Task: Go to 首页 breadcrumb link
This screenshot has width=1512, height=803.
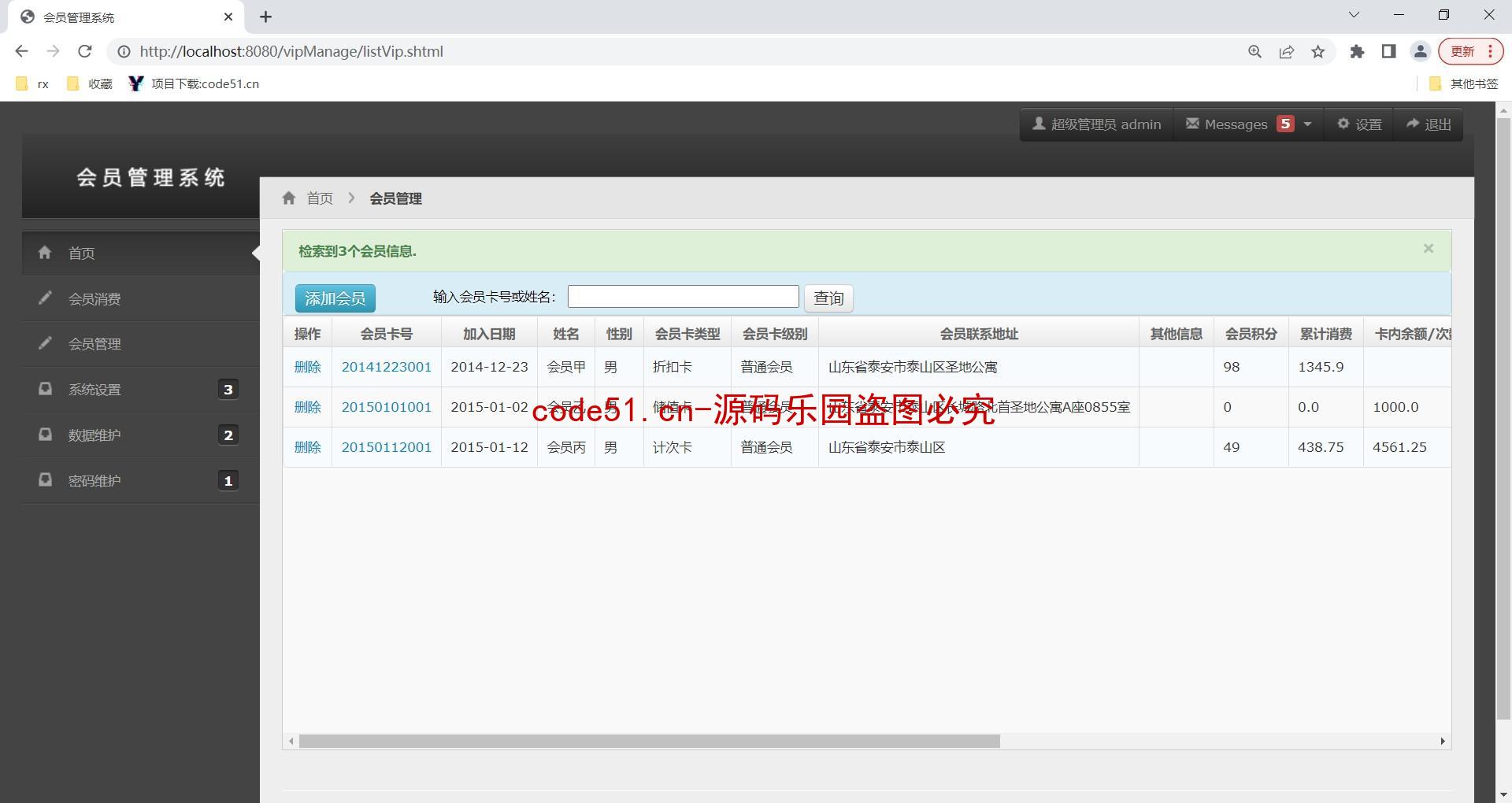Action: coord(320,198)
